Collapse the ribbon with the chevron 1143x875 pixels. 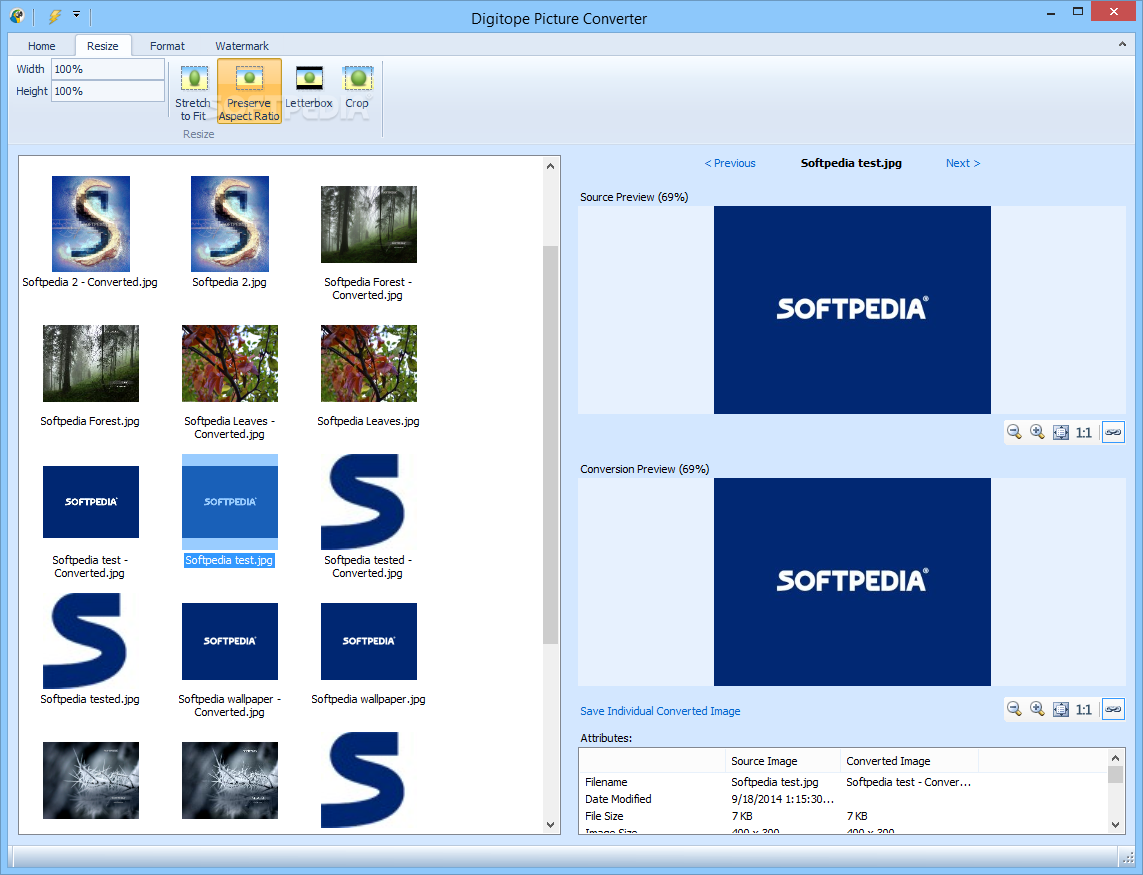click(x=1123, y=44)
